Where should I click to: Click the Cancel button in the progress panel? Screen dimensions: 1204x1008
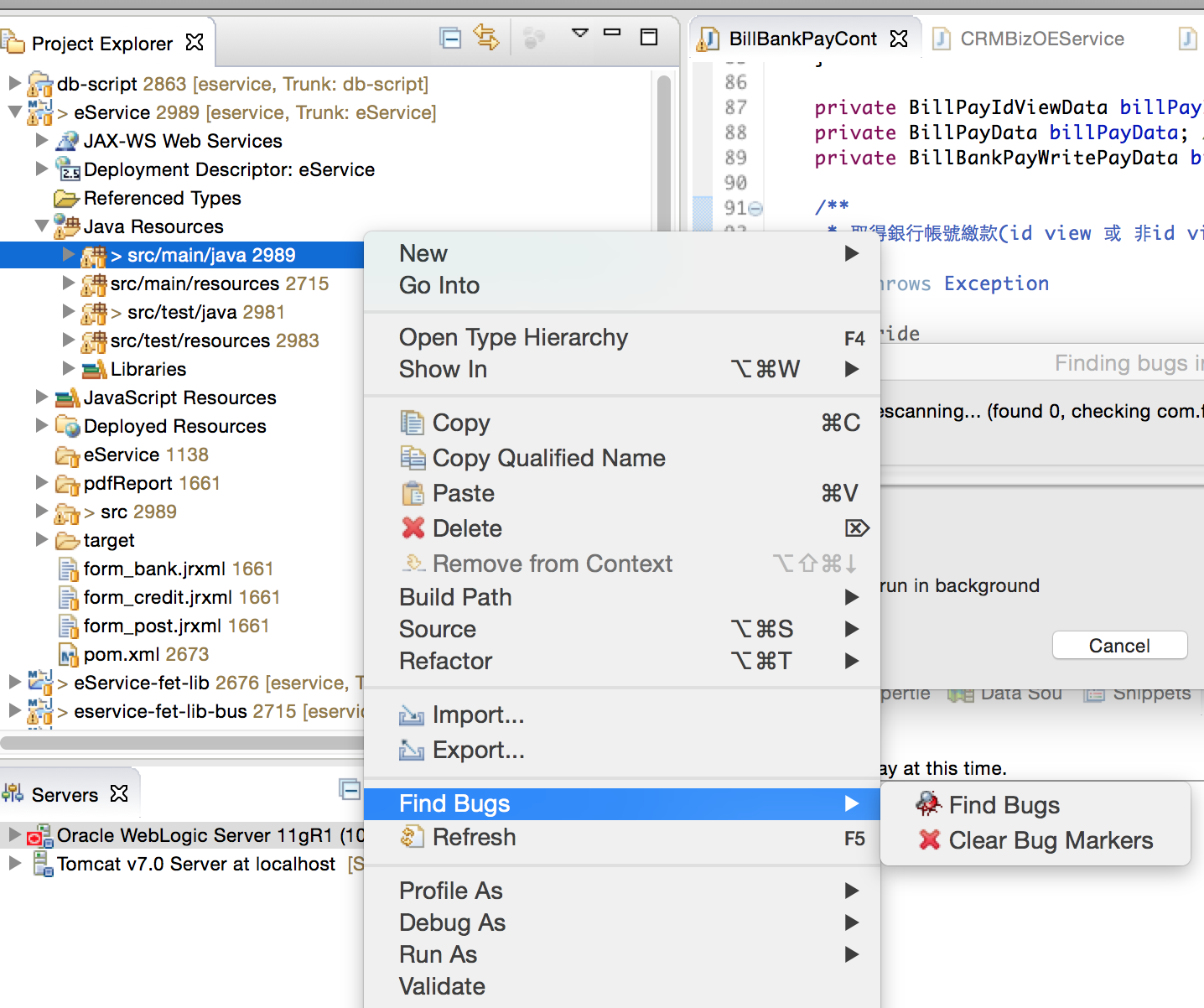[x=1118, y=645]
